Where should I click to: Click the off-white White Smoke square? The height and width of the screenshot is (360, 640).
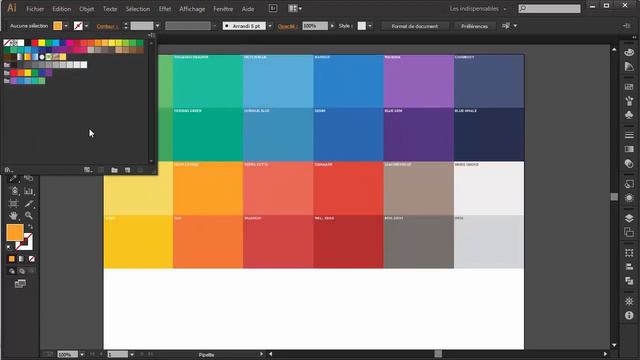[489, 188]
